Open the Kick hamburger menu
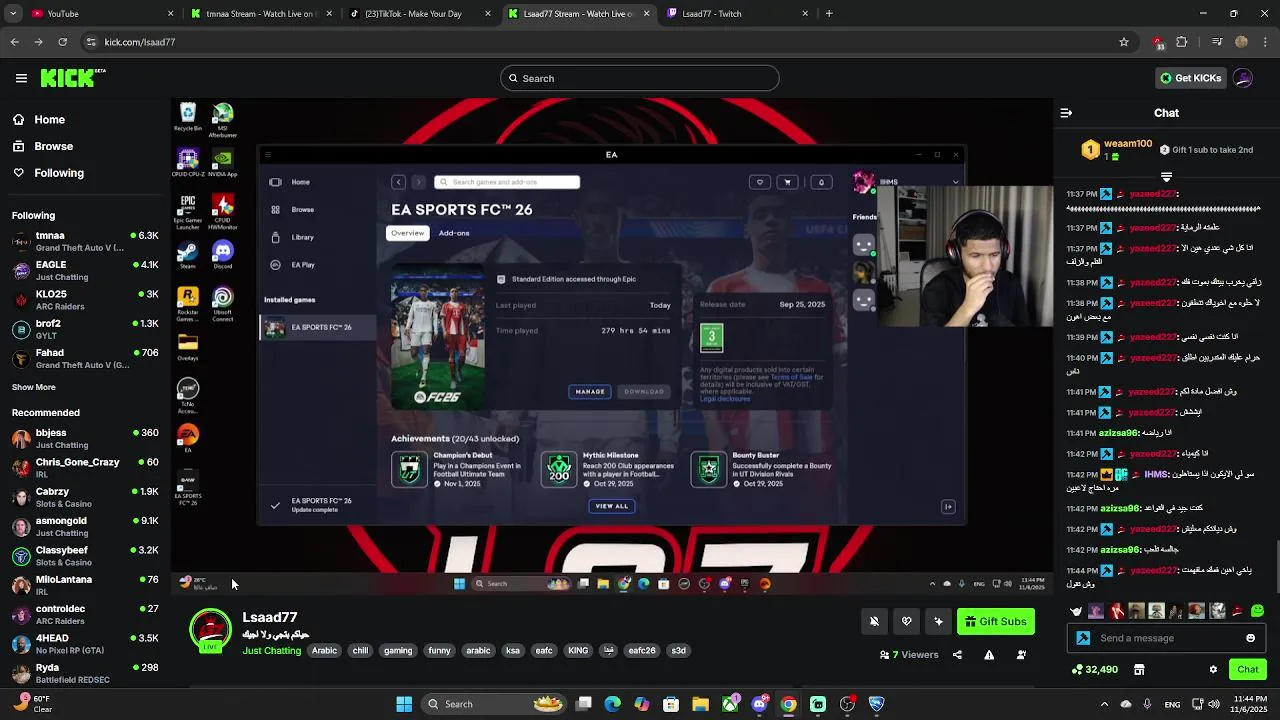The image size is (1280, 720). 21,78
